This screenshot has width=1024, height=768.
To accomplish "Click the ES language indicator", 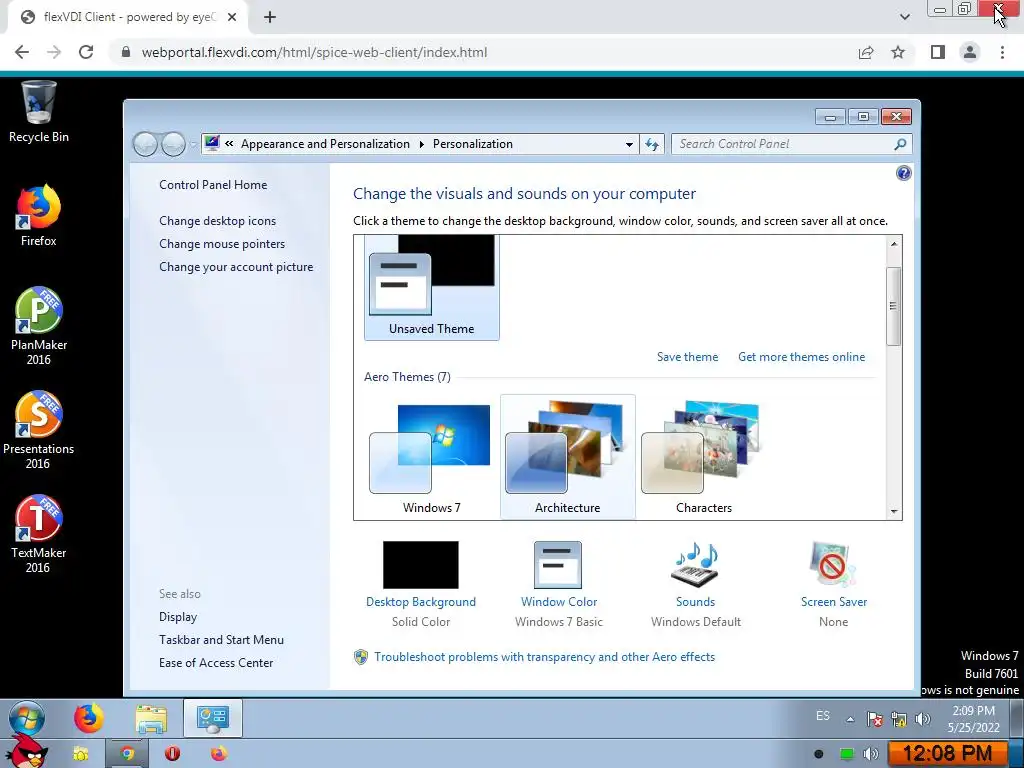I will pyautogui.click(x=823, y=716).
